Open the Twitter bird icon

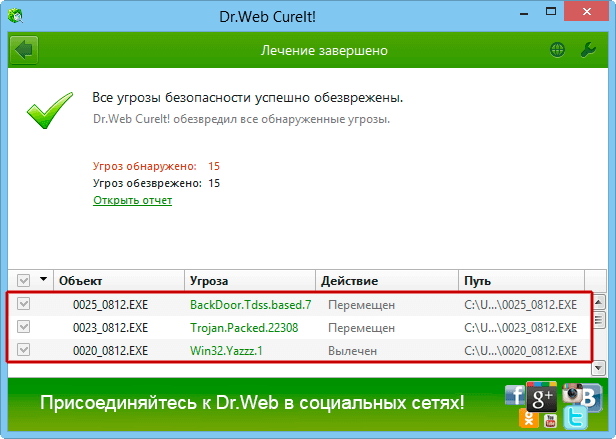575,418
